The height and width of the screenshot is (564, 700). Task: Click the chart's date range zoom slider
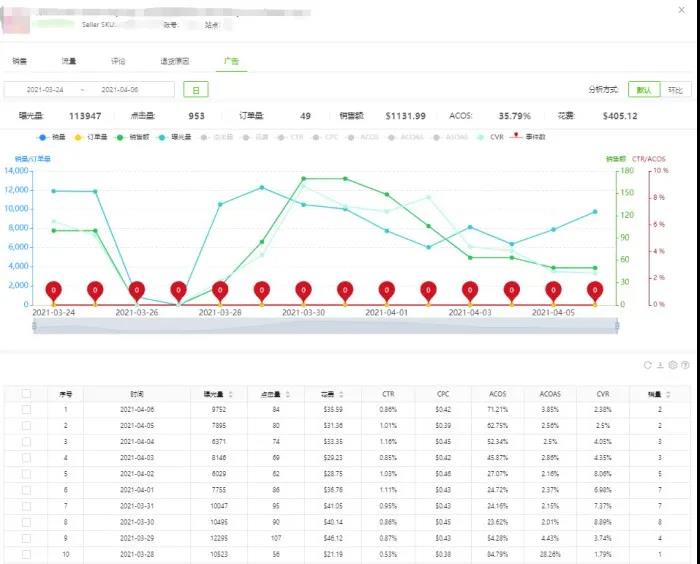click(x=325, y=327)
